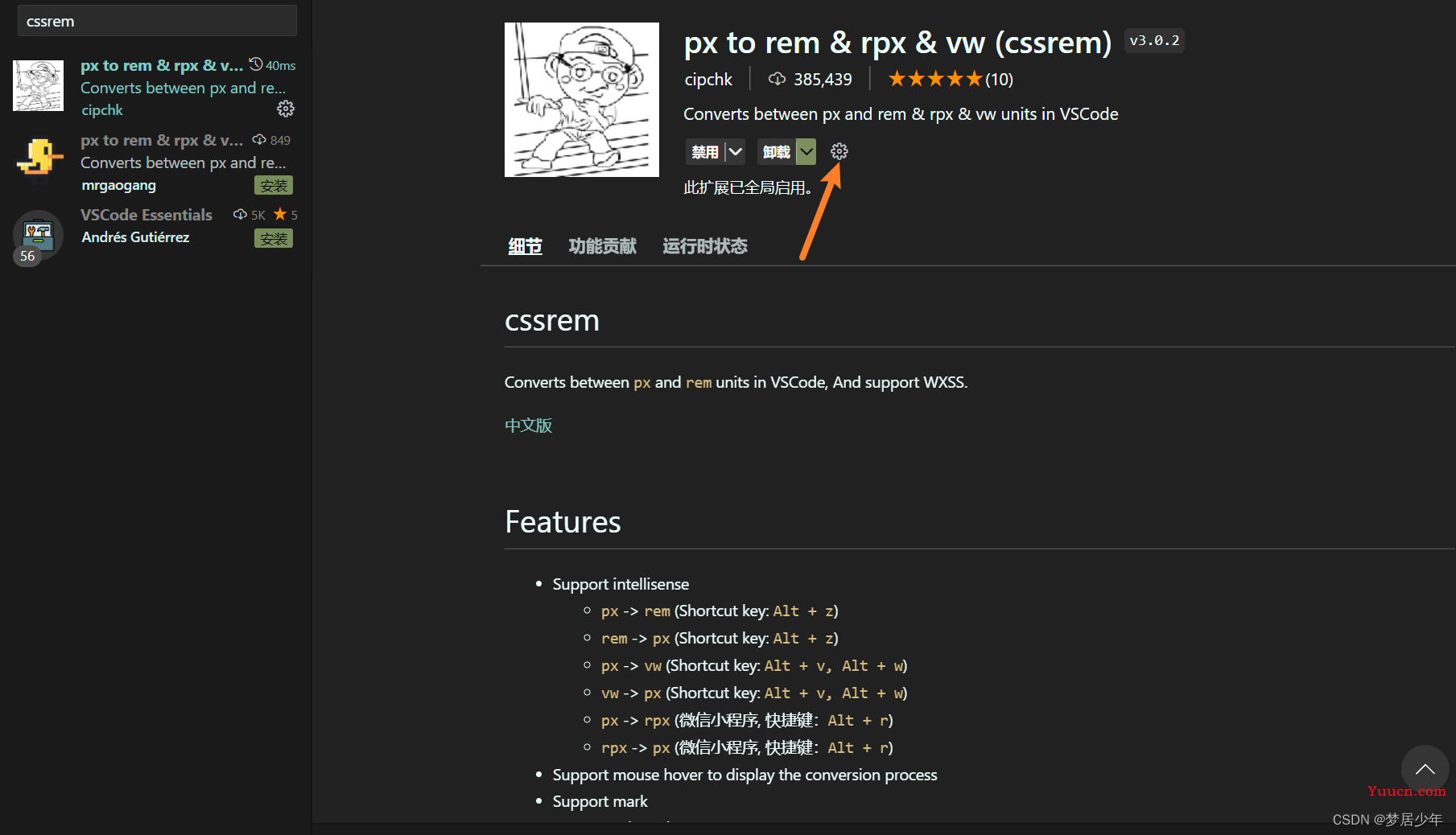This screenshot has width=1456, height=835.
Task: Click 'Support intellisense' bullet item
Action: click(621, 584)
